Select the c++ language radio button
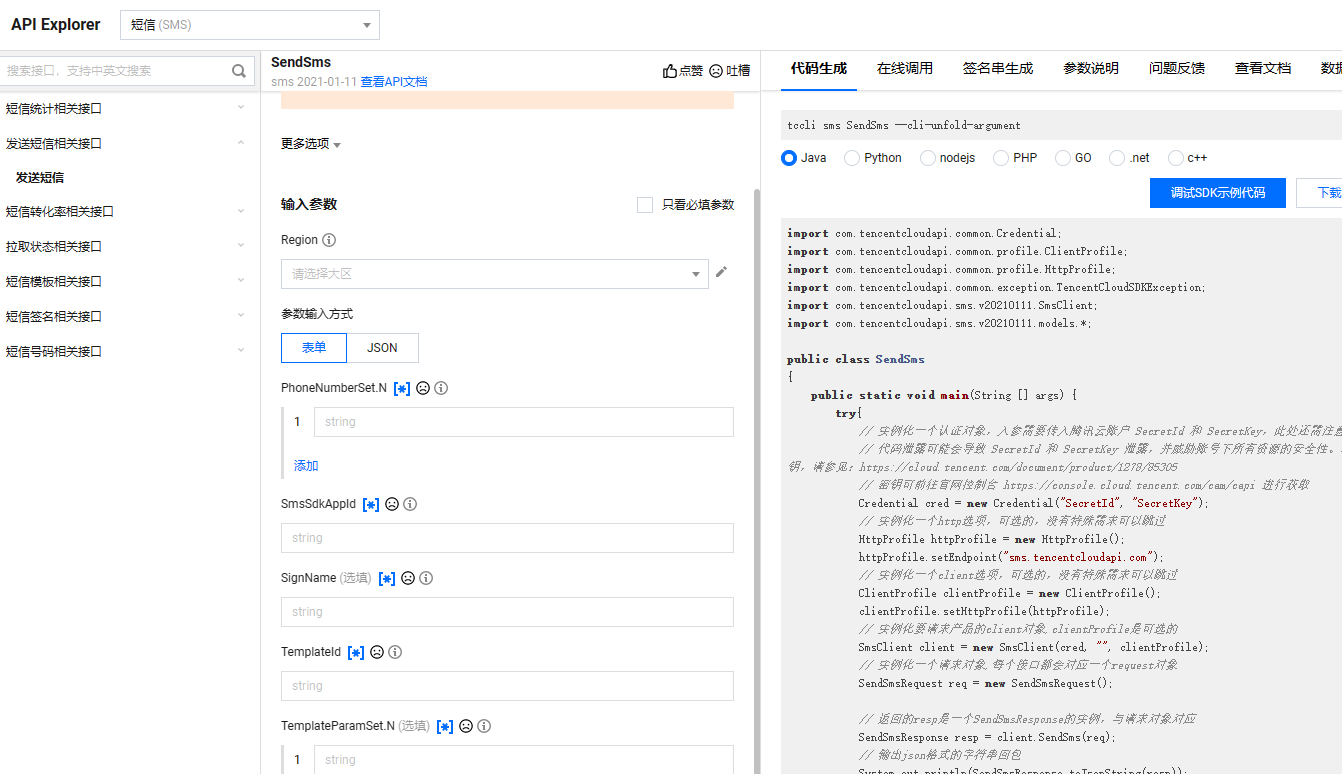Screen dimensions: 1342x774 pos(1176,158)
